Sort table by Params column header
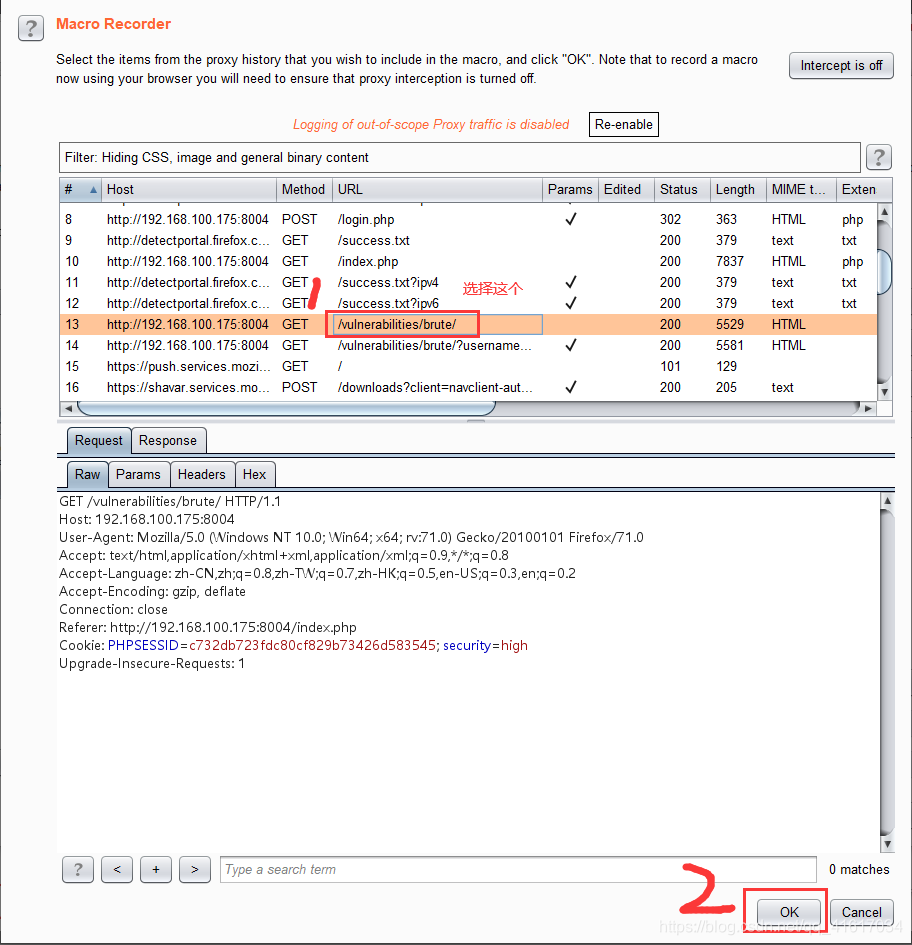 [570, 190]
